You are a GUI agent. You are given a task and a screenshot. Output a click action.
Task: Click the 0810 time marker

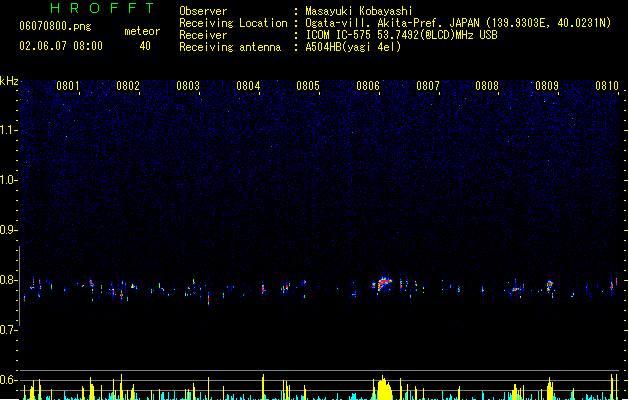tap(607, 86)
